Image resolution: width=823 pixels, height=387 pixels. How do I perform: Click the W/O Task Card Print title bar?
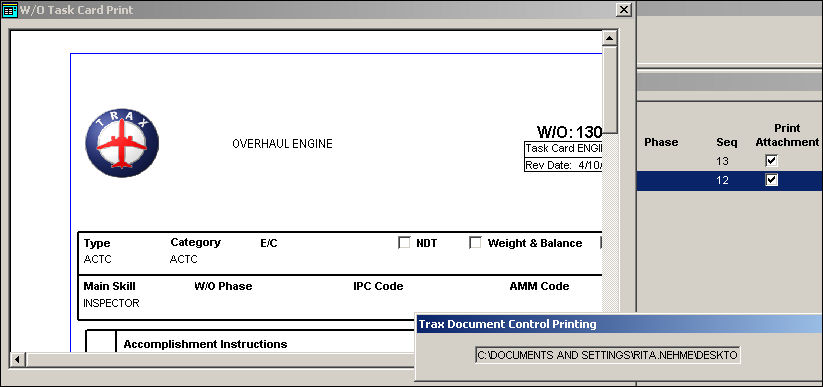[x=317, y=9]
